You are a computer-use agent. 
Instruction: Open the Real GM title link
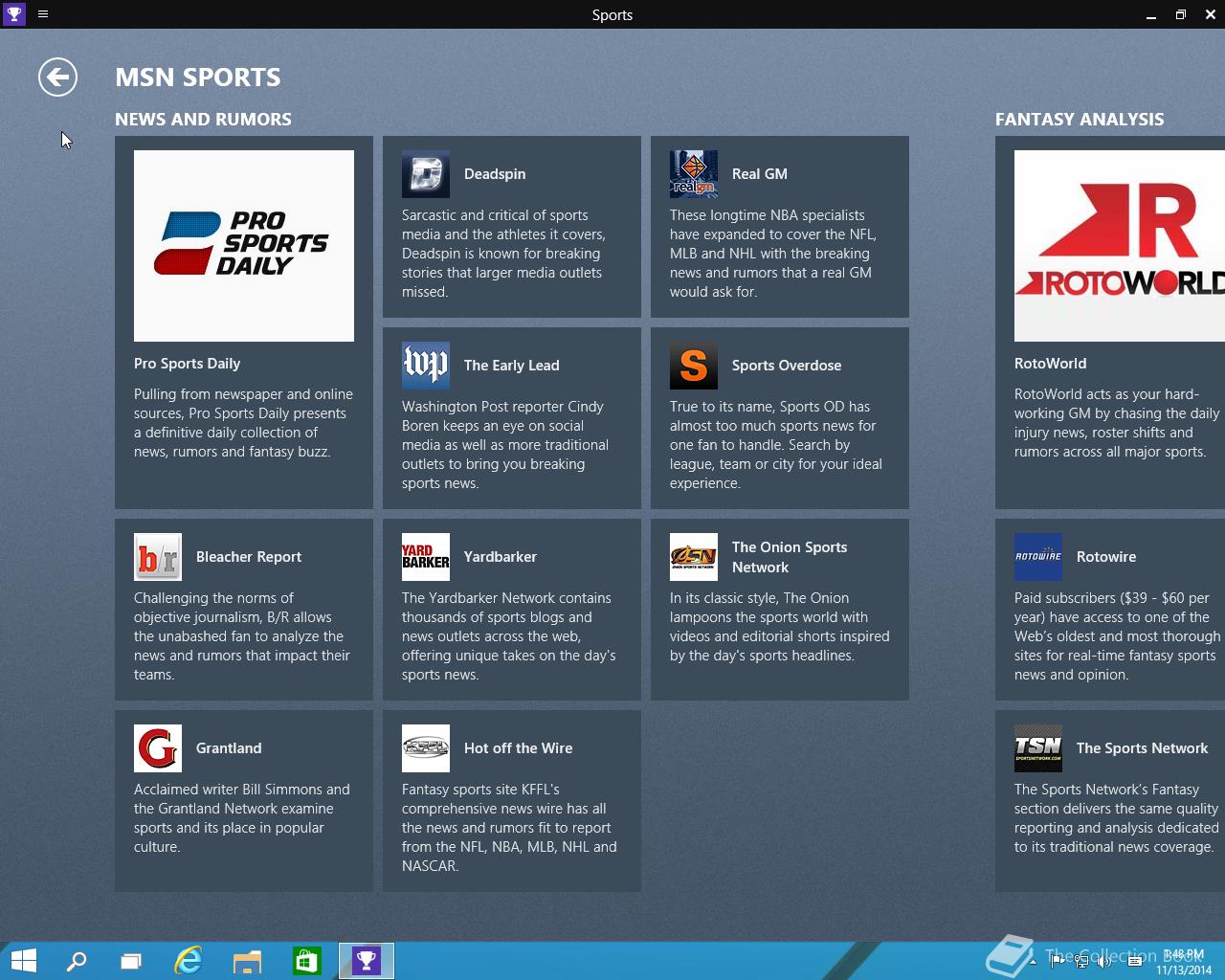[x=760, y=174]
